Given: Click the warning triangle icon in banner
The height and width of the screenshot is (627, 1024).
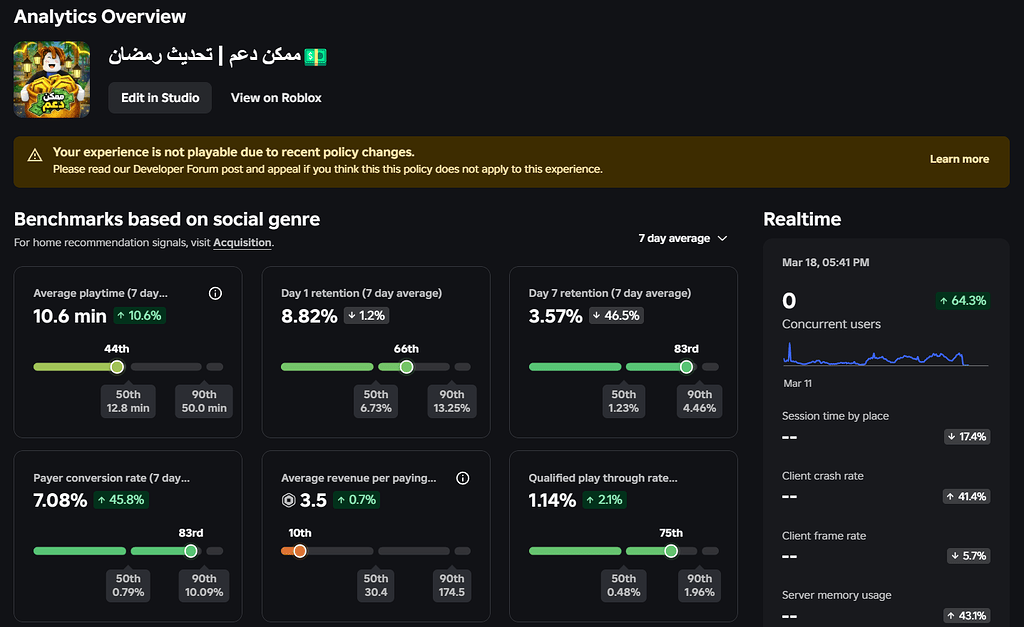Looking at the screenshot, I should [x=35, y=155].
